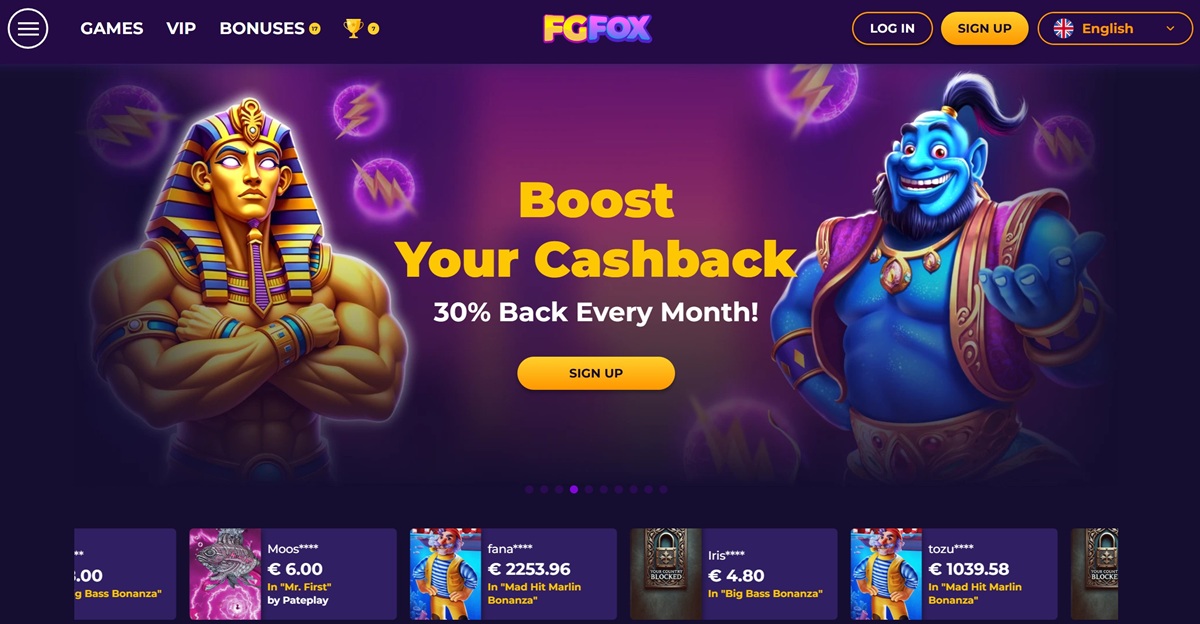1200x624 pixels.
Task: Click the header SIGN UP button
Action: coord(985,28)
